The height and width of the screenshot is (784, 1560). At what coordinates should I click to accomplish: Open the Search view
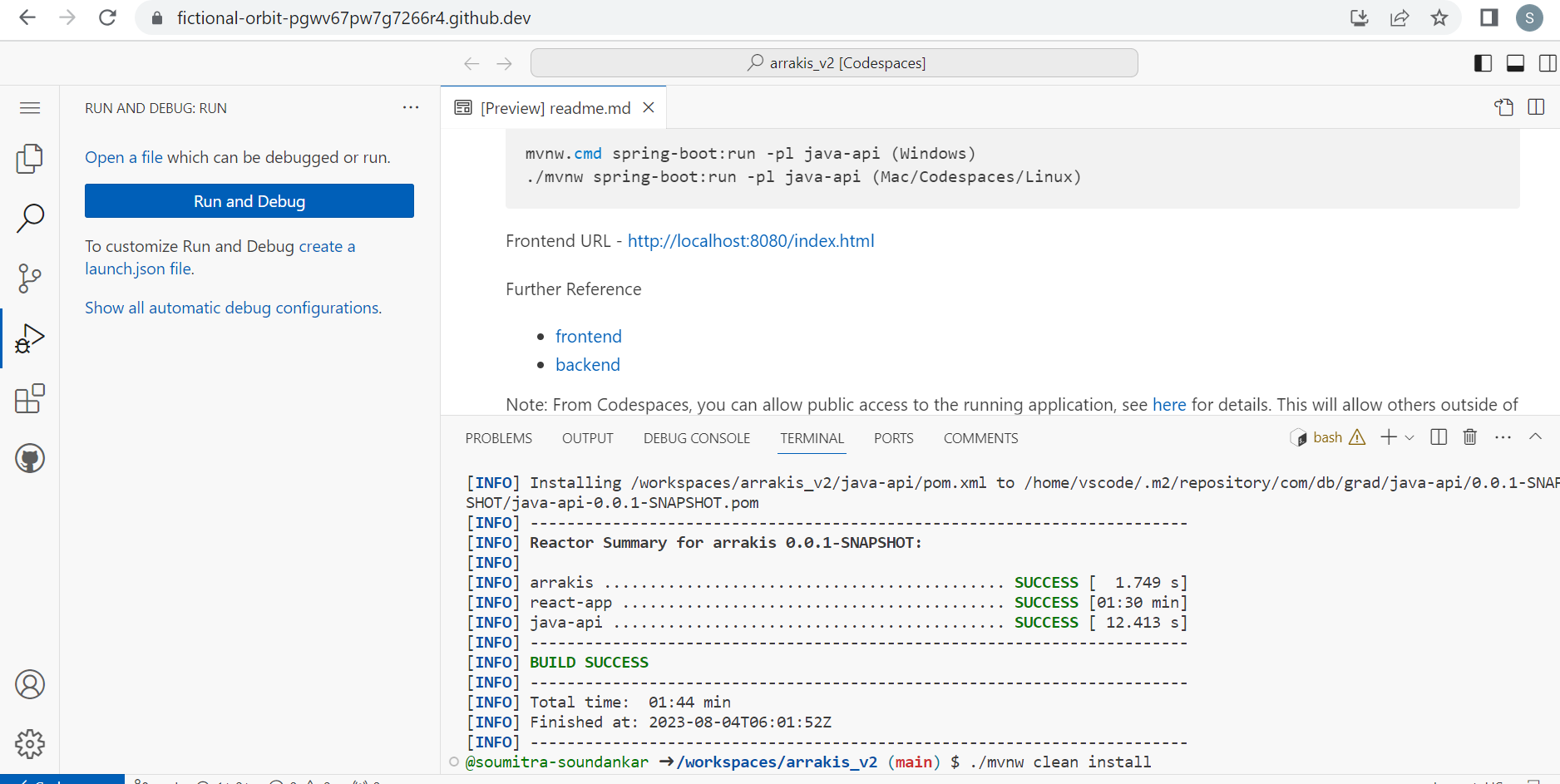coord(30,218)
